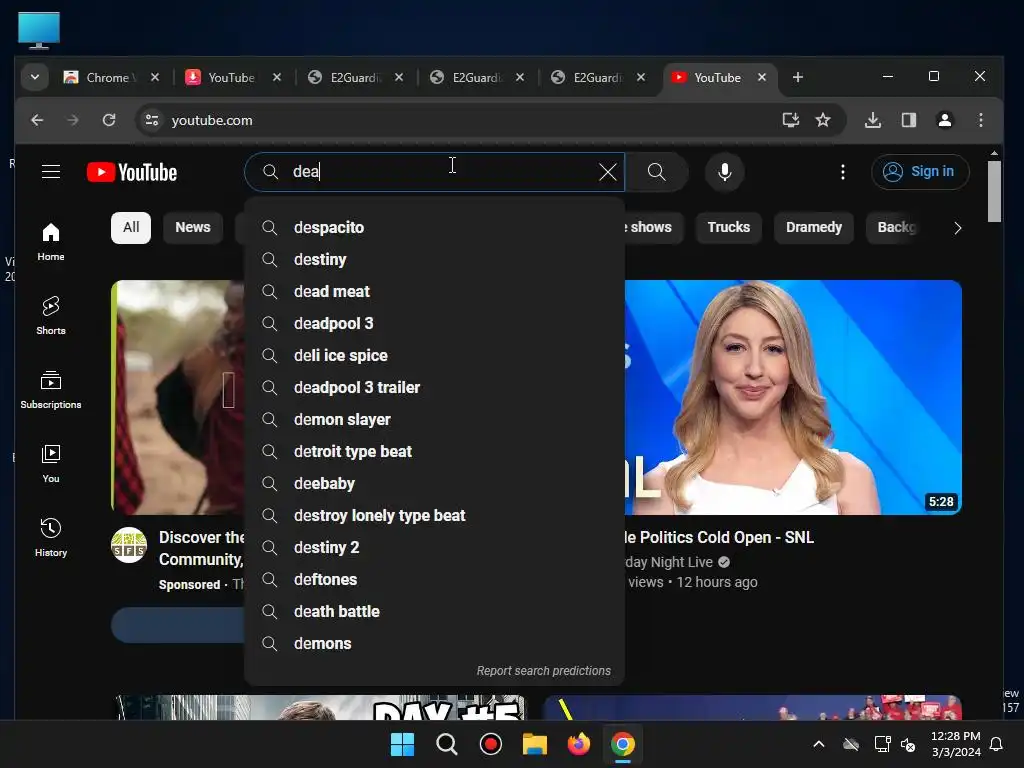Viewport: 1024px width, 768px height.
Task: Show hidden system tray icons
Action: pos(818,744)
